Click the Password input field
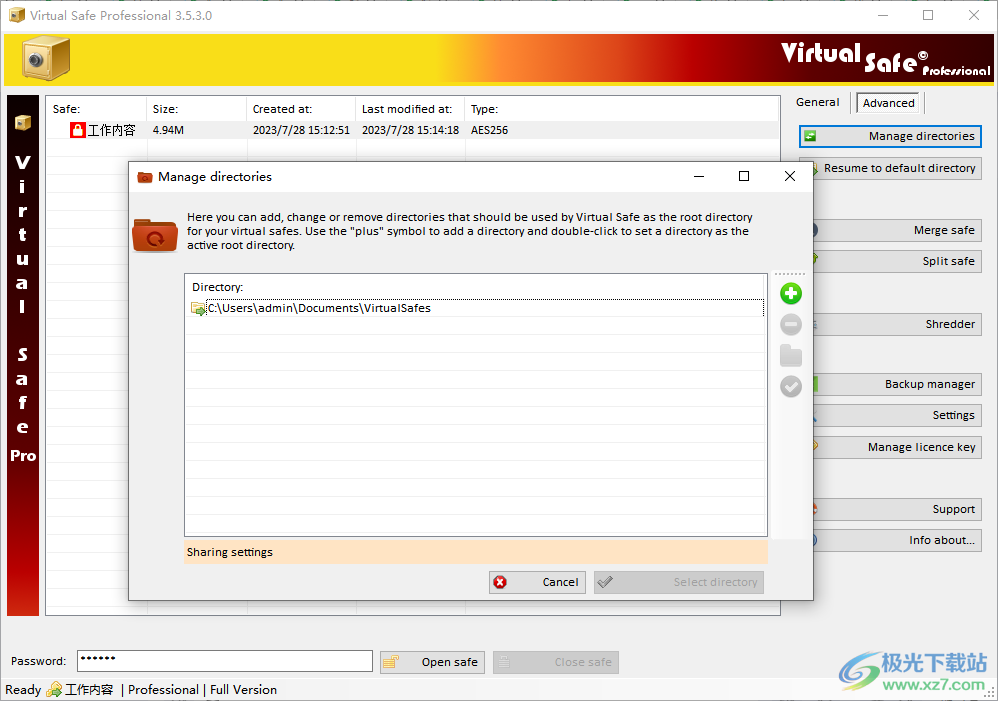The image size is (998, 701). [x=225, y=661]
